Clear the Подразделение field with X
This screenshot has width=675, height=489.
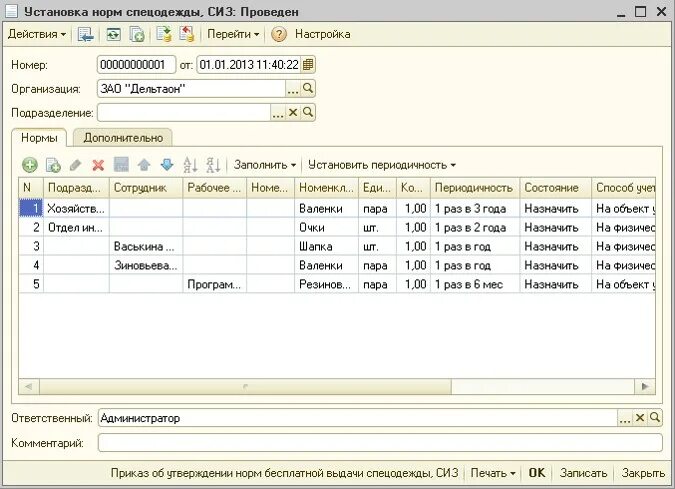[x=293, y=113]
